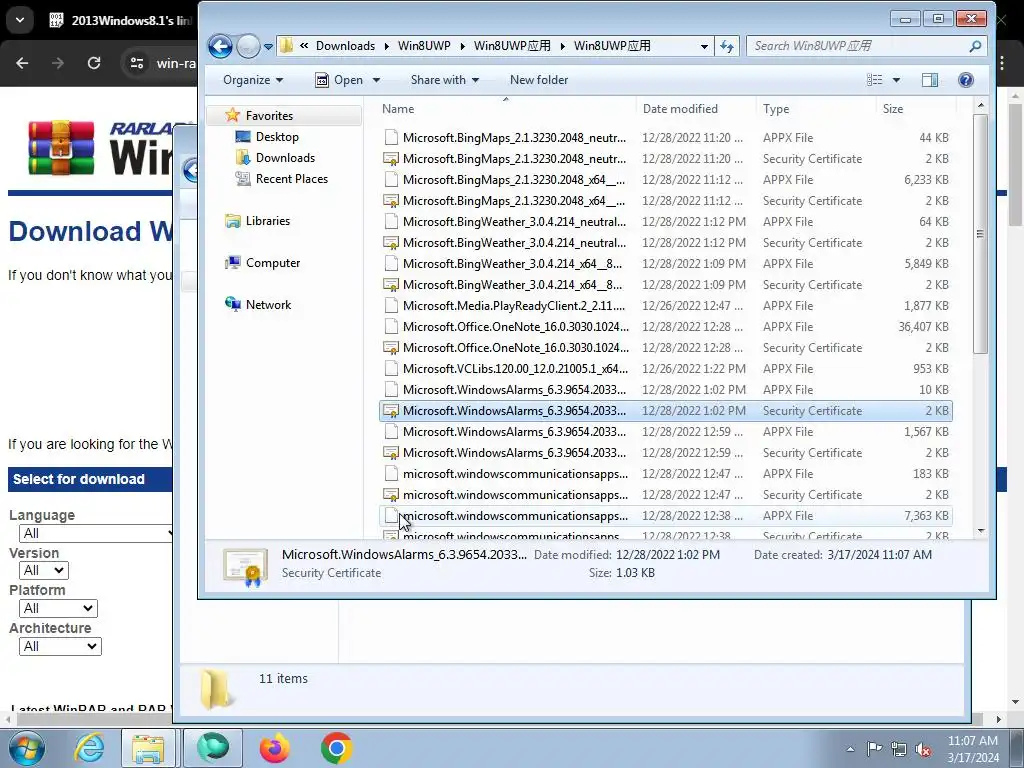The height and width of the screenshot is (768, 1024).
Task: Click certificate thumbnail in the details pane
Action: (x=246, y=566)
